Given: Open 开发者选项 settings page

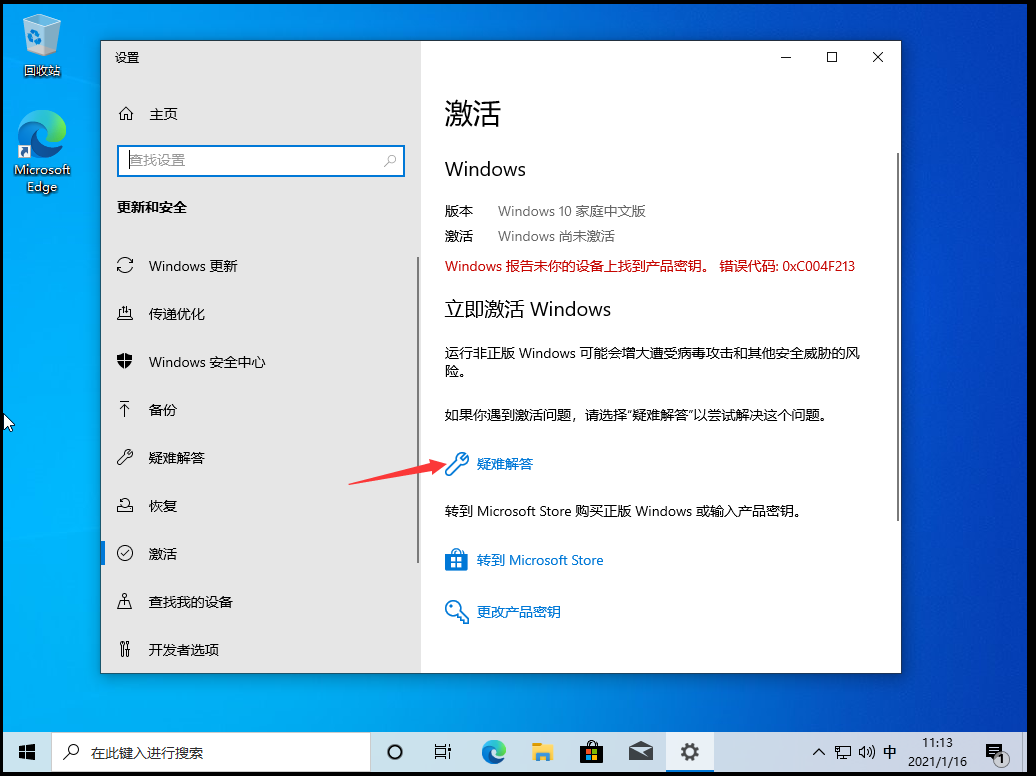Looking at the screenshot, I should point(260,650).
